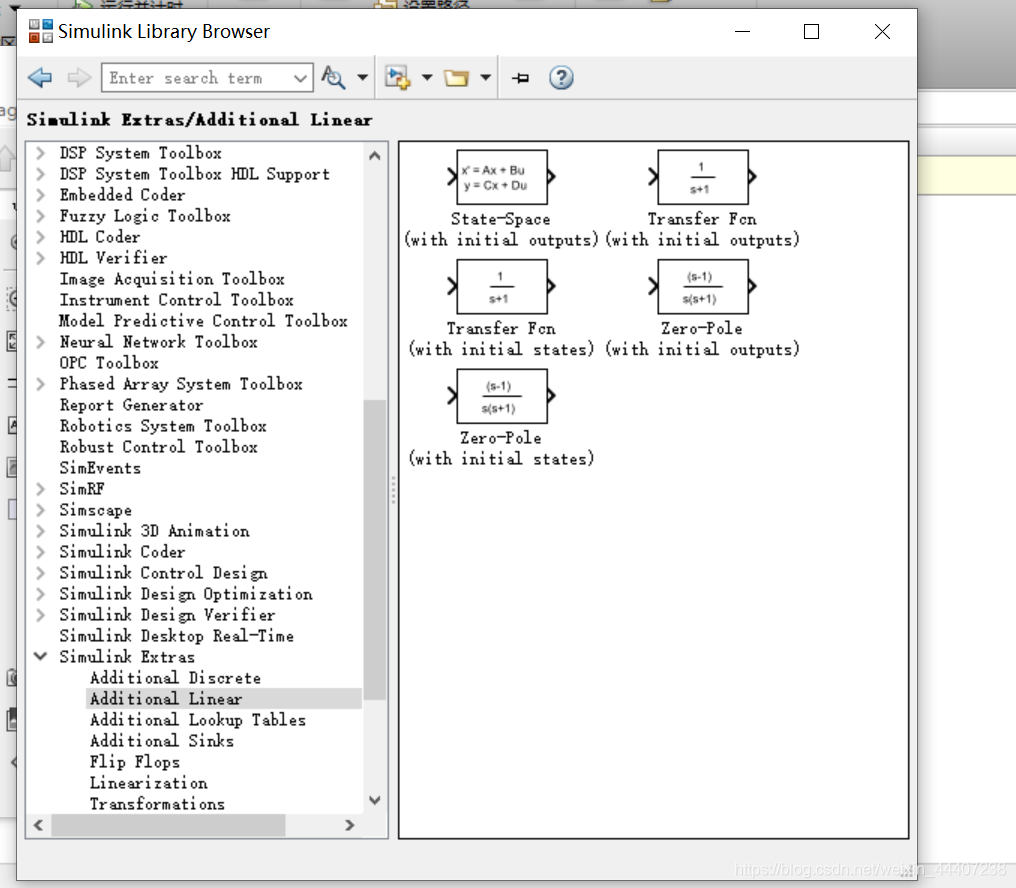Viewport: 1016px width, 888px height.
Task: Click the add to model icon
Action: 397,78
